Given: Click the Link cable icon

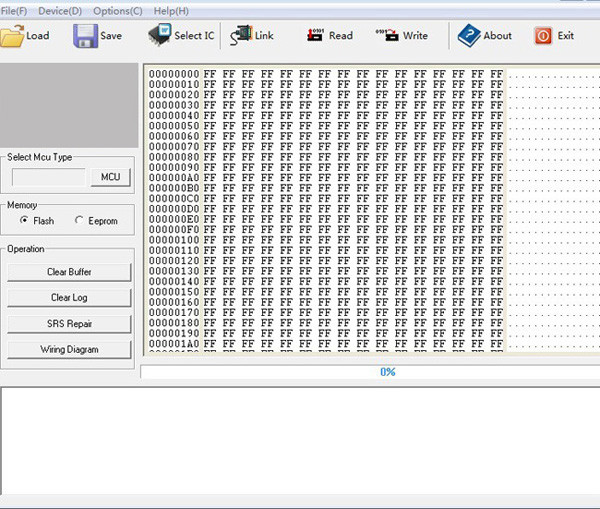Looking at the screenshot, I should click(241, 35).
